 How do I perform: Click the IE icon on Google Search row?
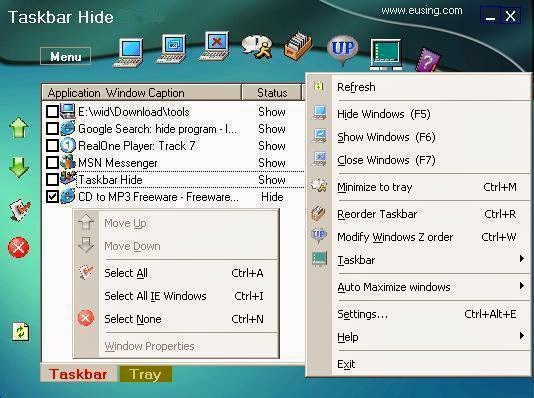pos(68,128)
